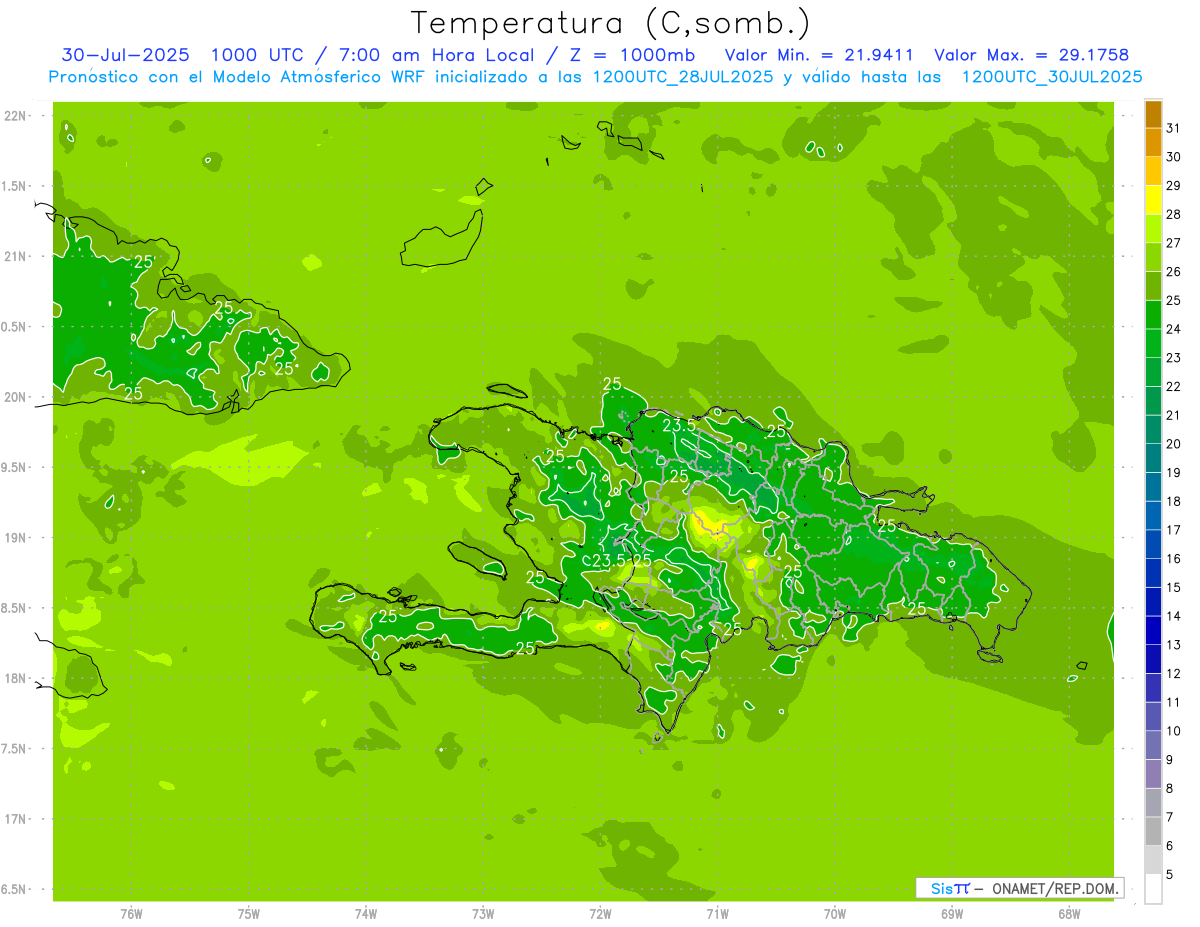Click the legend swatch between 28 and 29
The width and height of the screenshot is (1200, 927).
(1153, 199)
